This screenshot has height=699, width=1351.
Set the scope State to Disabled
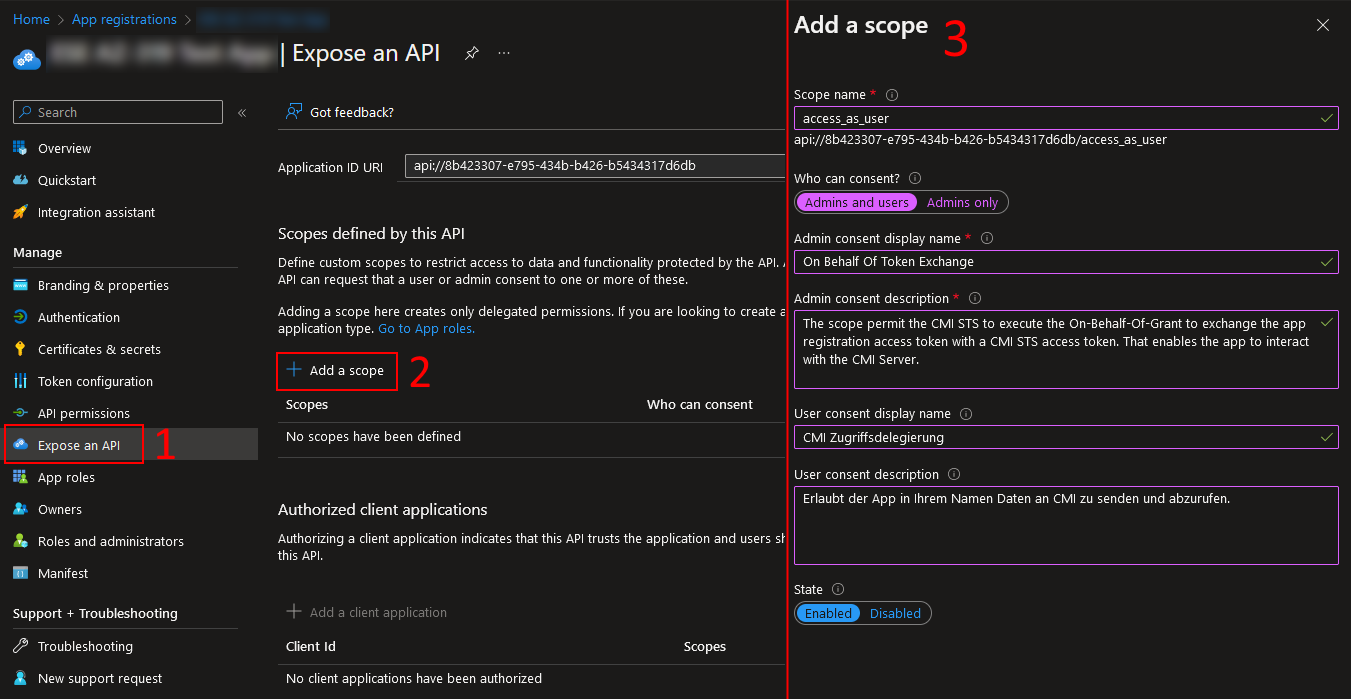click(x=895, y=613)
